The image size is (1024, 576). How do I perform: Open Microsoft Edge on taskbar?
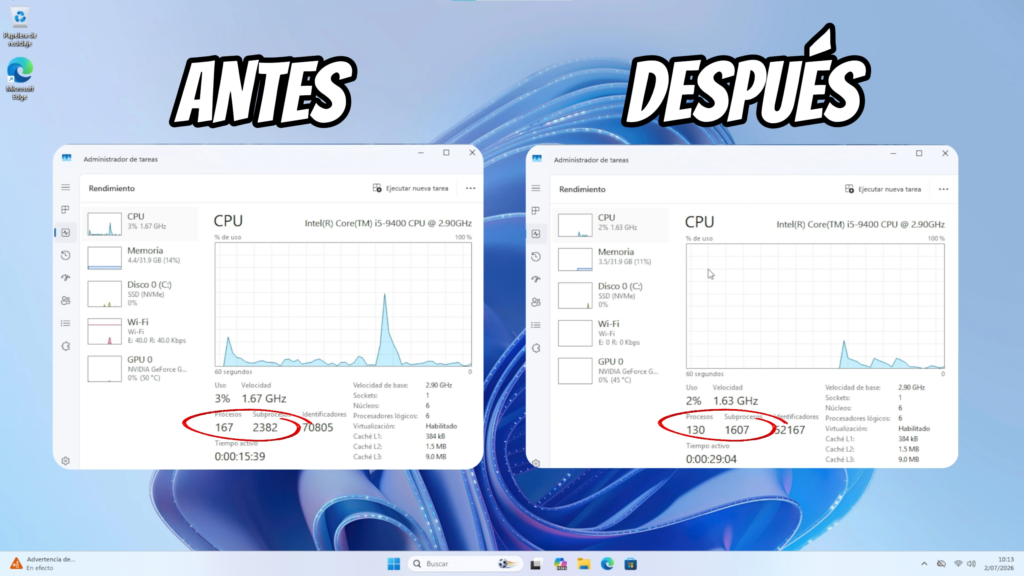pyautogui.click(x=607, y=564)
